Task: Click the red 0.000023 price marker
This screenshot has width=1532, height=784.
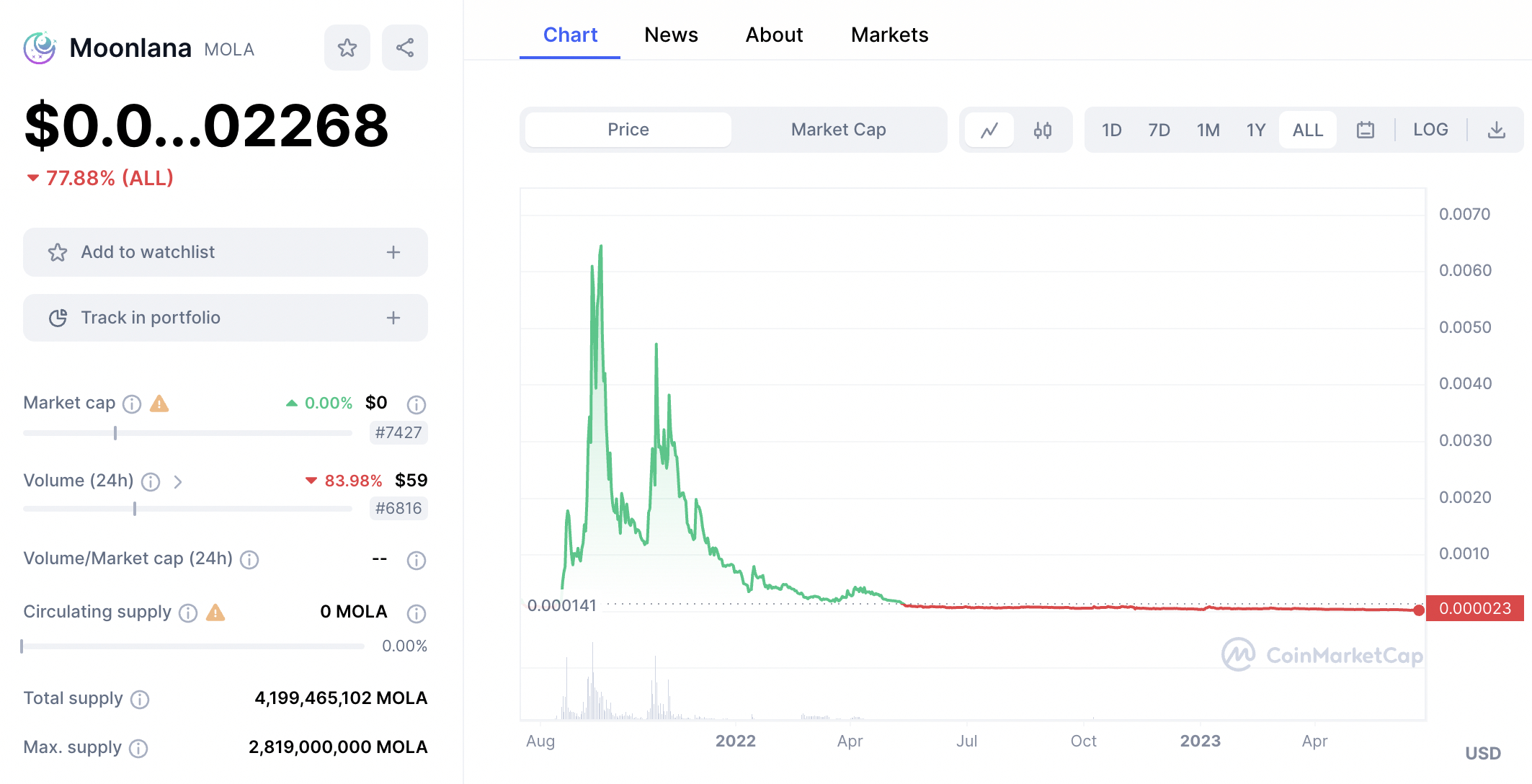Action: coord(1475,608)
